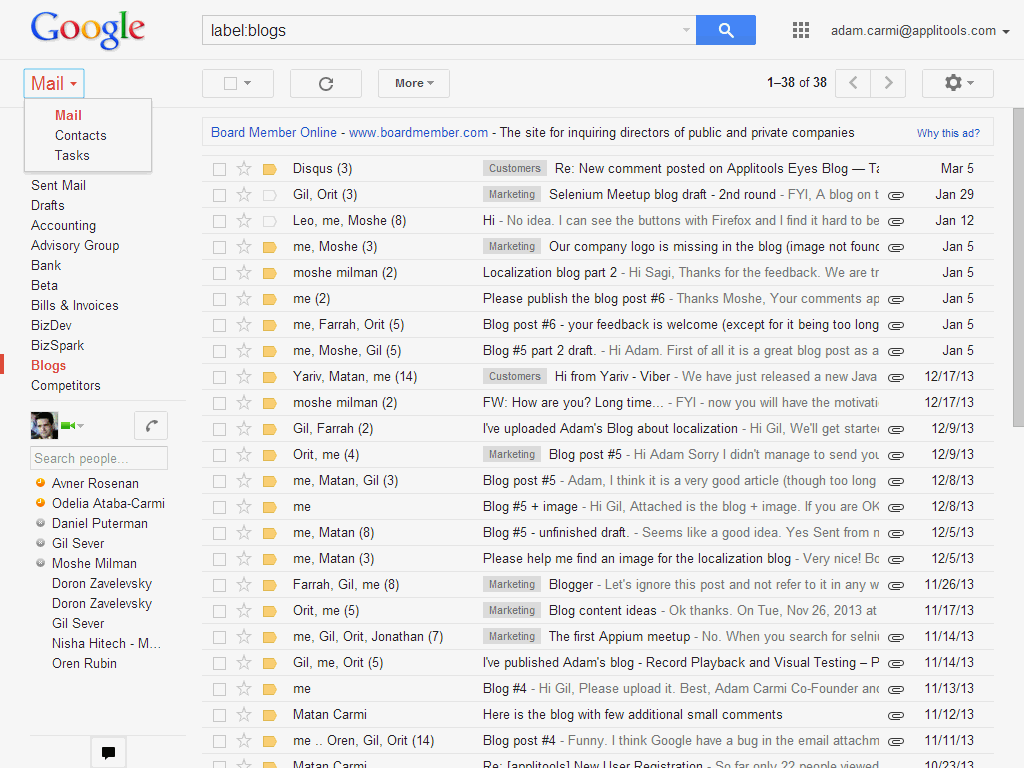Open the adam.carmi@applitools.com account menu

tap(920, 31)
